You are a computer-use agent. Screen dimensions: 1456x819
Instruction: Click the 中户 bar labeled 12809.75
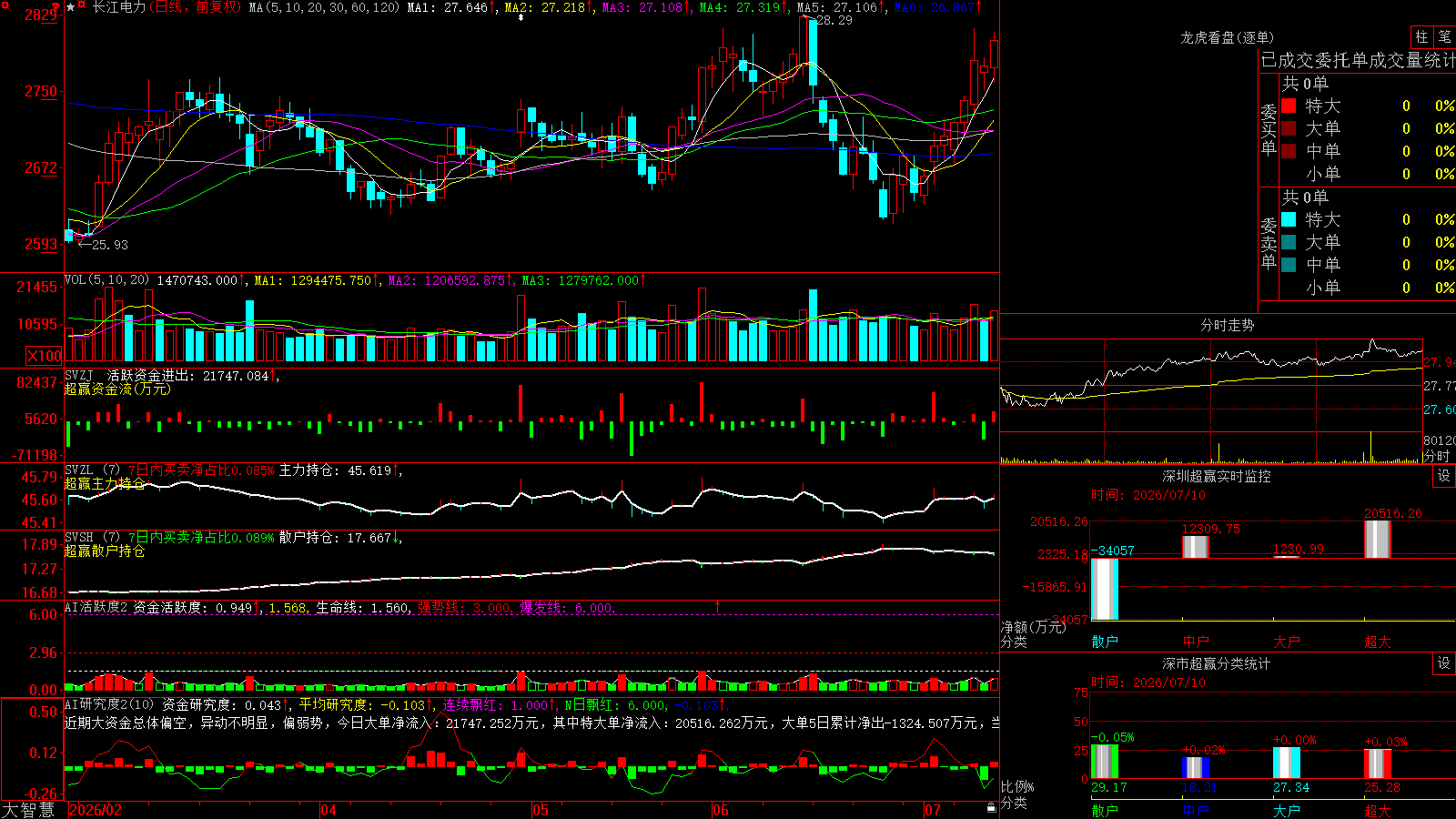coord(1196,547)
